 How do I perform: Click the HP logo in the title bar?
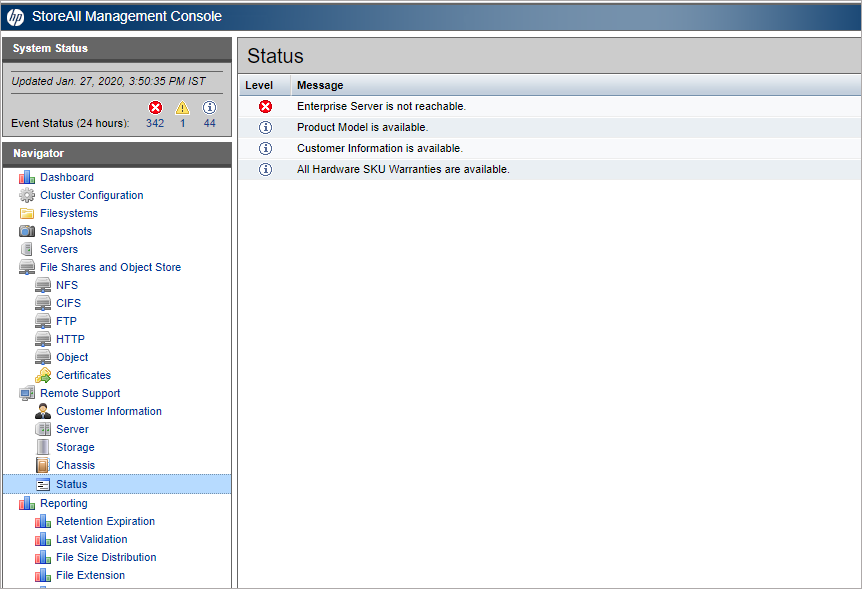pyautogui.click(x=16, y=15)
